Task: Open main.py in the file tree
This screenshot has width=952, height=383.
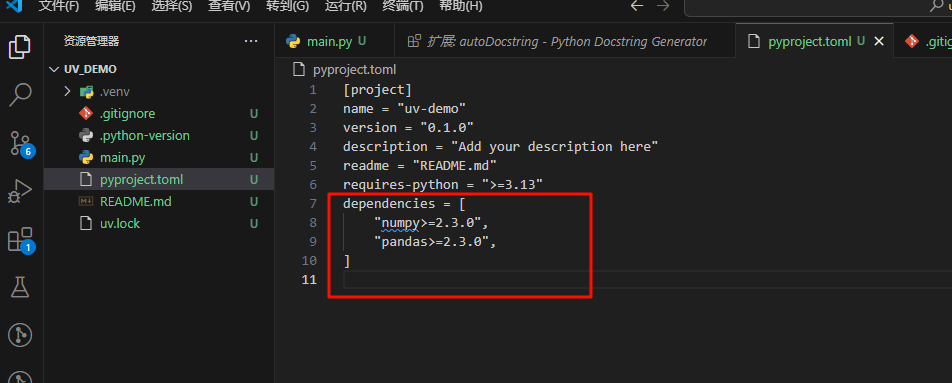Action: [159, 158]
